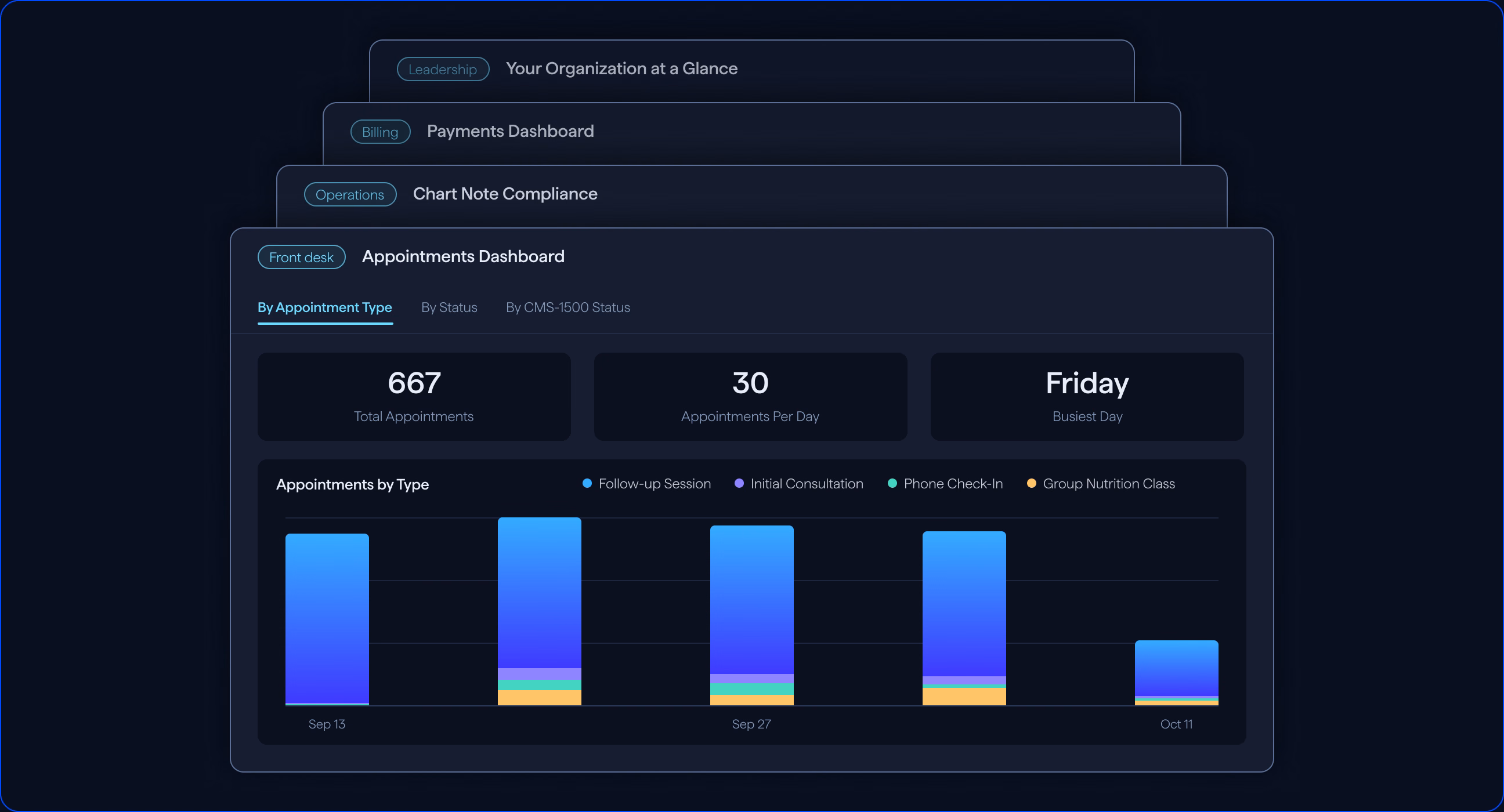
Task: Toggle the Follow-up Session legend dot
Action: click(587, 483)
